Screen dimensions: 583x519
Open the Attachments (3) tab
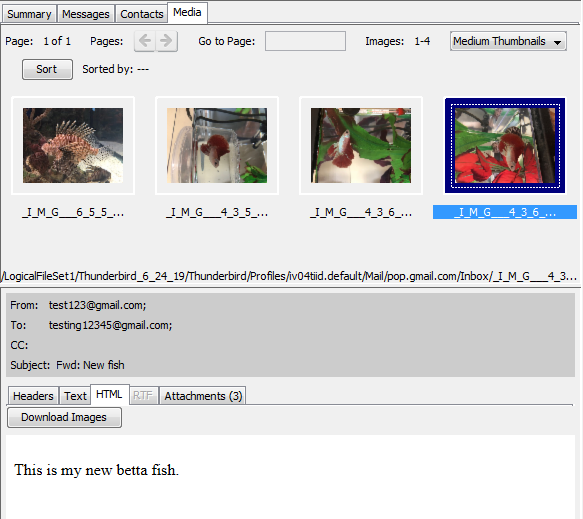(203, 396)
